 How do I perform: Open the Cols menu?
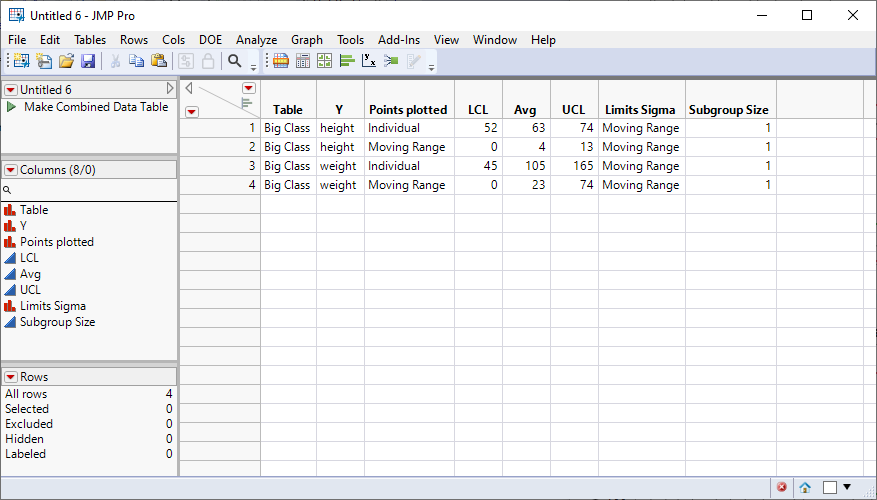173,40
